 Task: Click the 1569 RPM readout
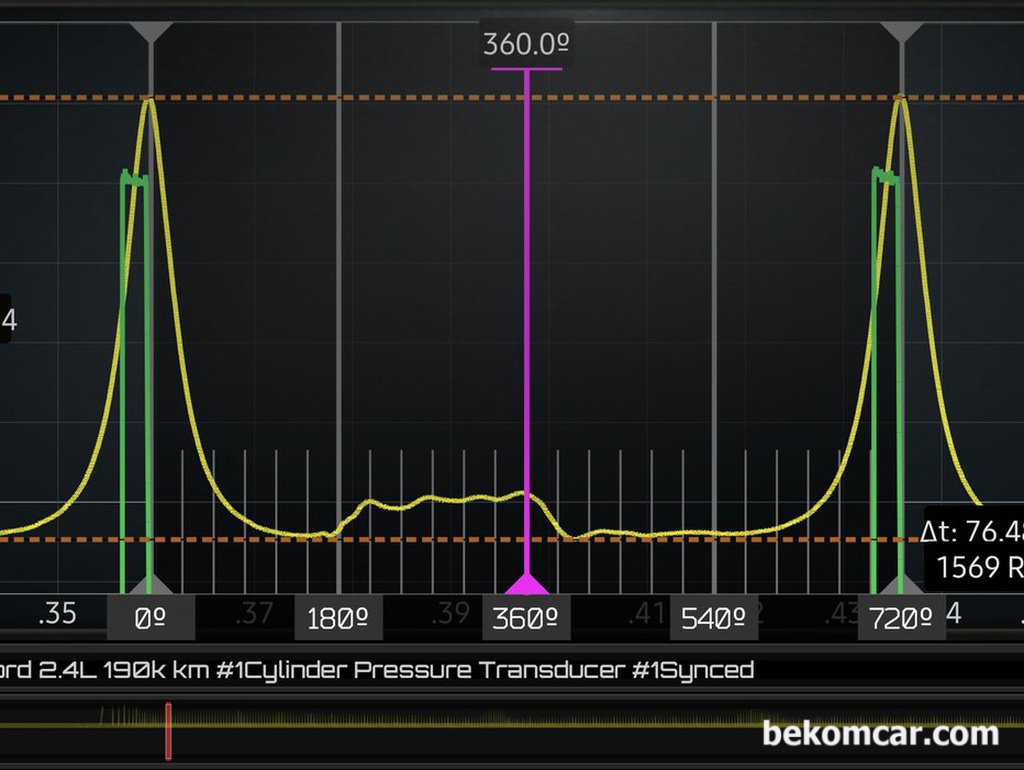[979, 567]
